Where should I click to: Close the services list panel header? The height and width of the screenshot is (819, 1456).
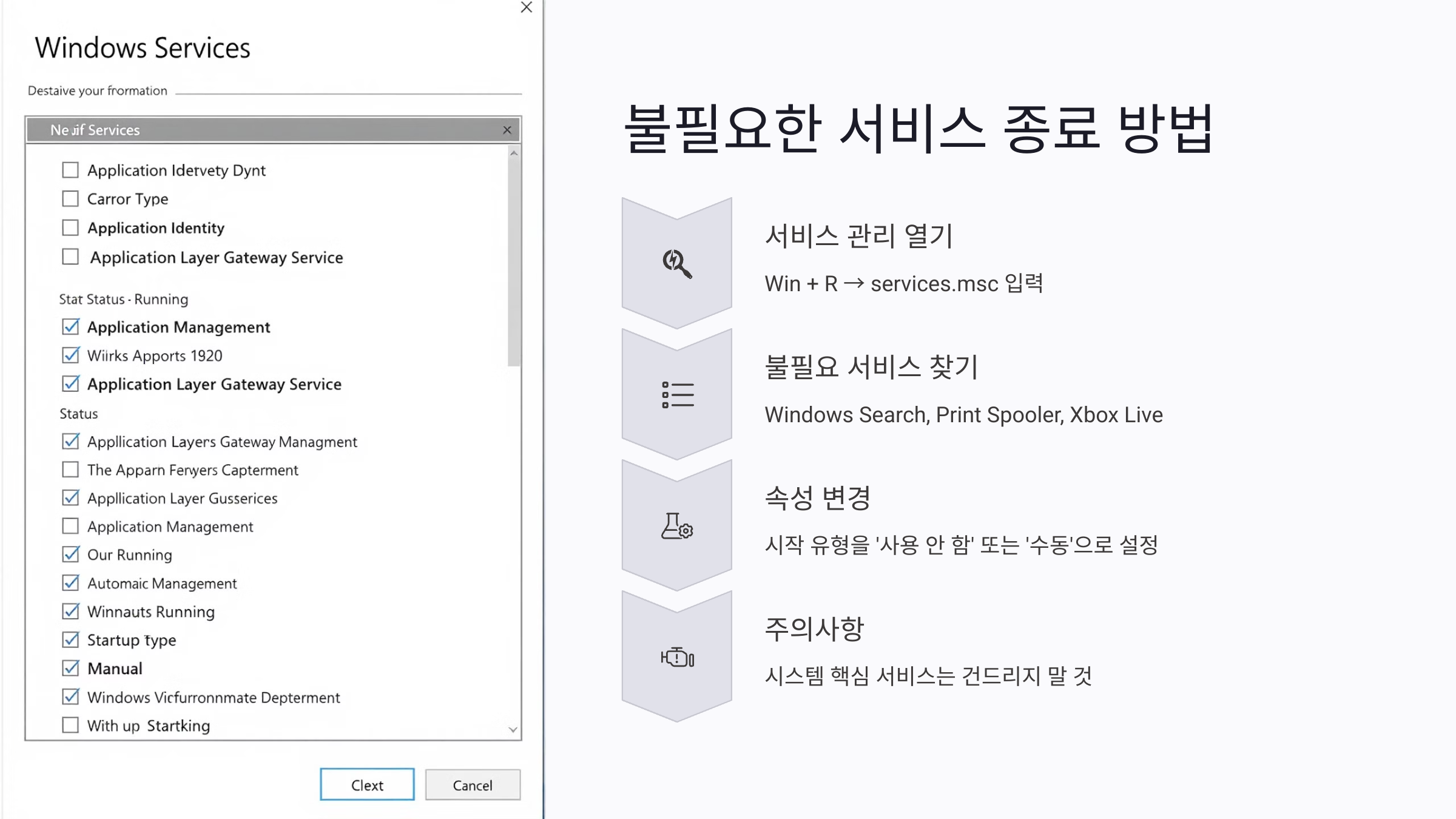(x=507, y=130)
